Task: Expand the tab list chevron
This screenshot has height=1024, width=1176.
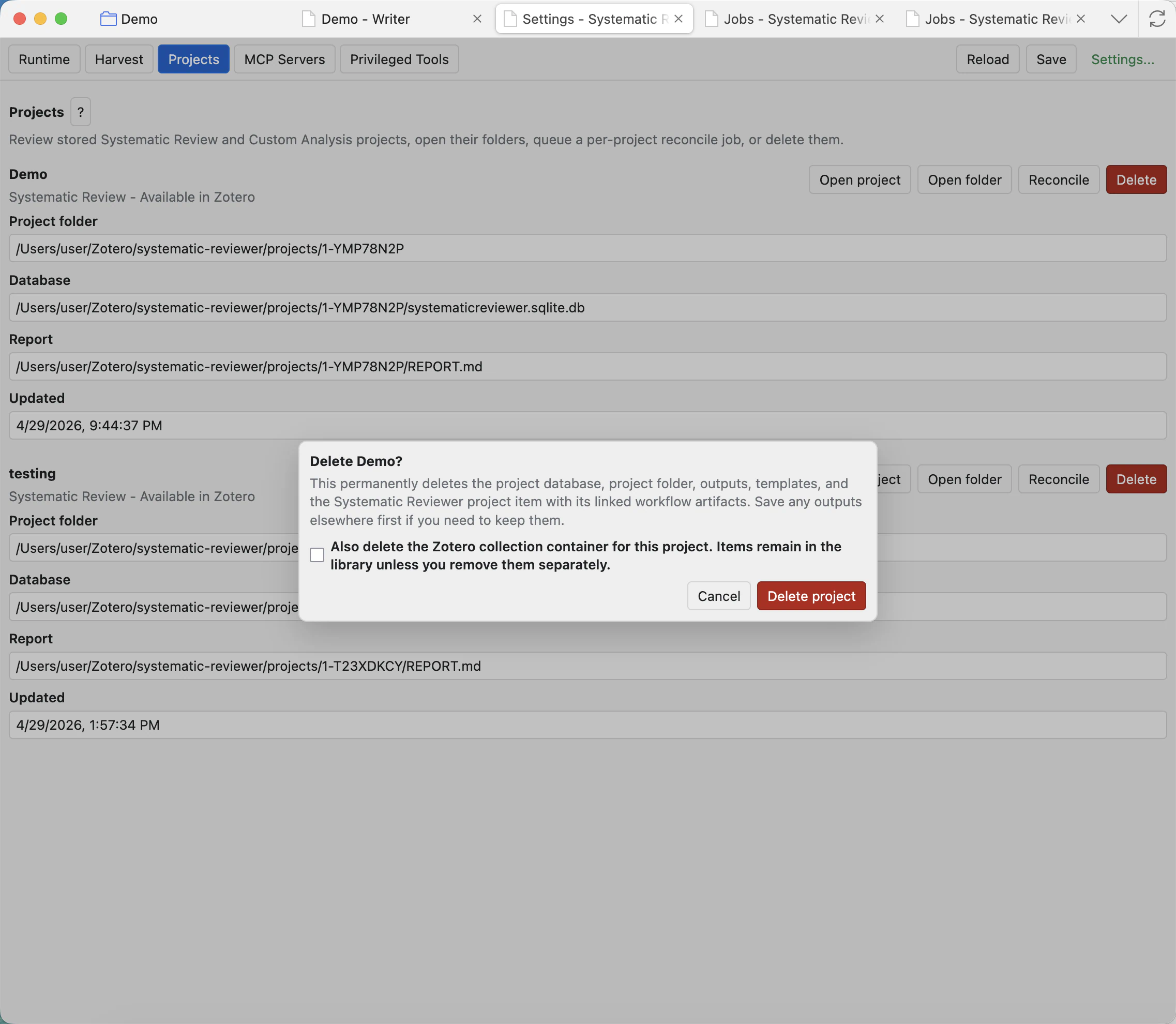Action: [x=1118, y=19]
